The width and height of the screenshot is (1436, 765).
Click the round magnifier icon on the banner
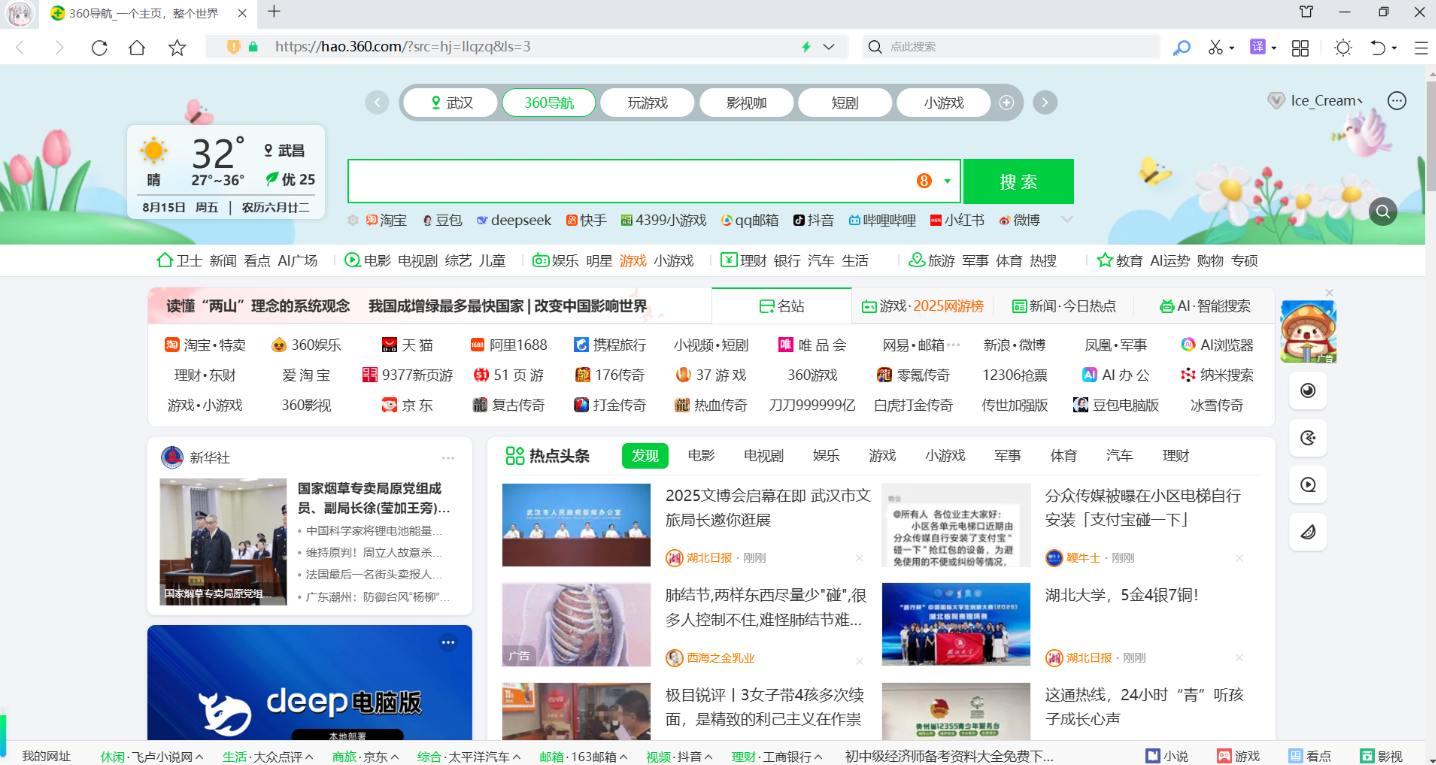pos(1383,211)
